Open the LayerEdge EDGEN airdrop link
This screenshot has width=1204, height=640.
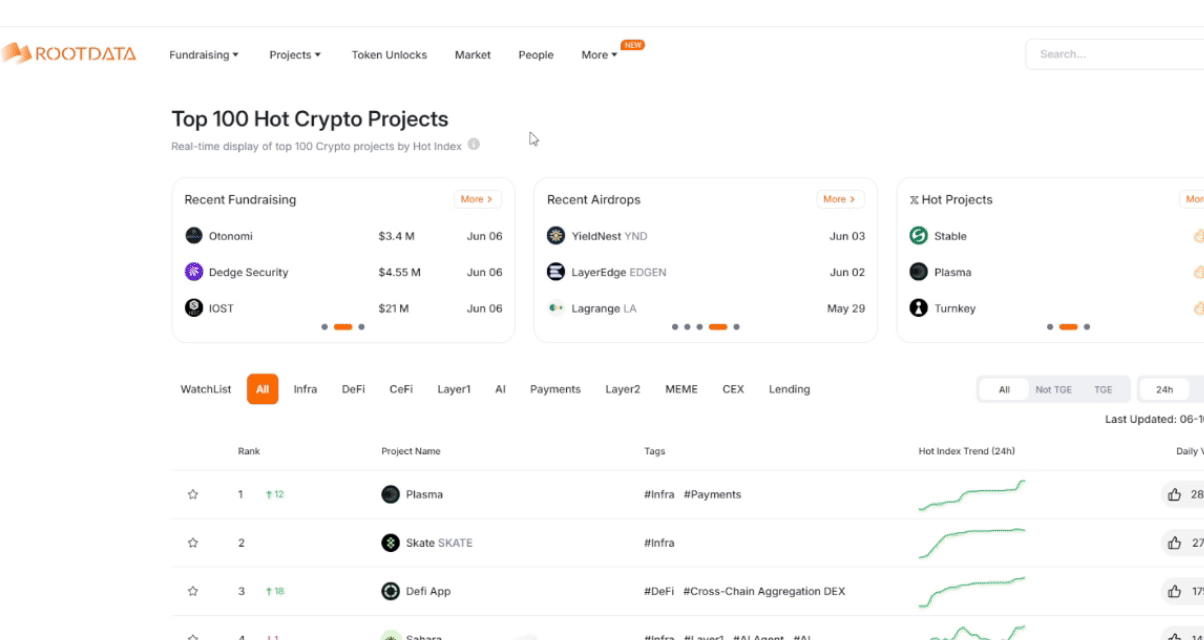(619, 272)
